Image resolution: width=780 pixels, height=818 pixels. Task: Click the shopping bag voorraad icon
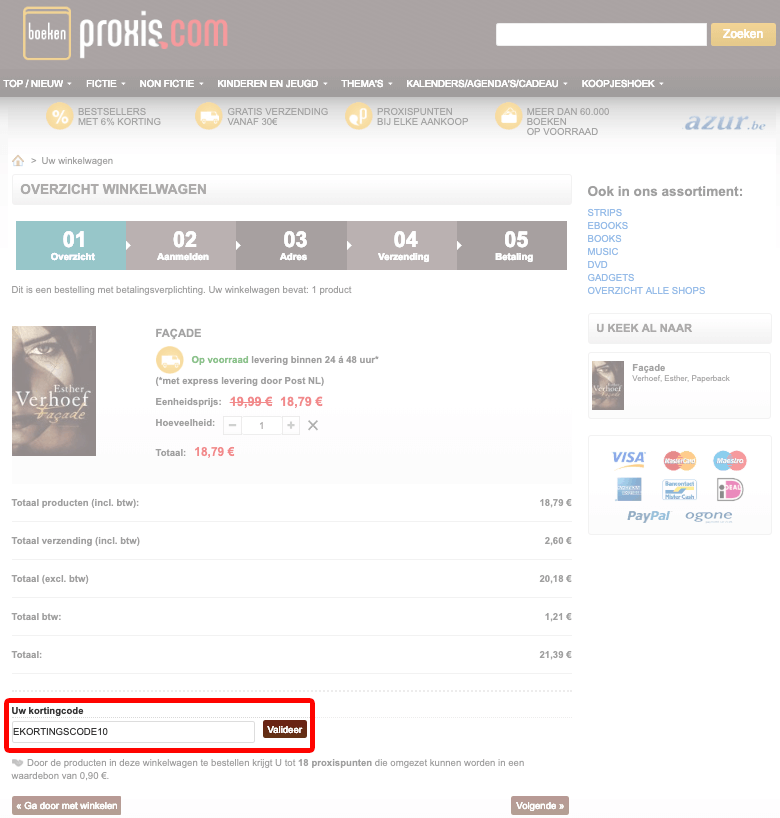coord(508,116)
